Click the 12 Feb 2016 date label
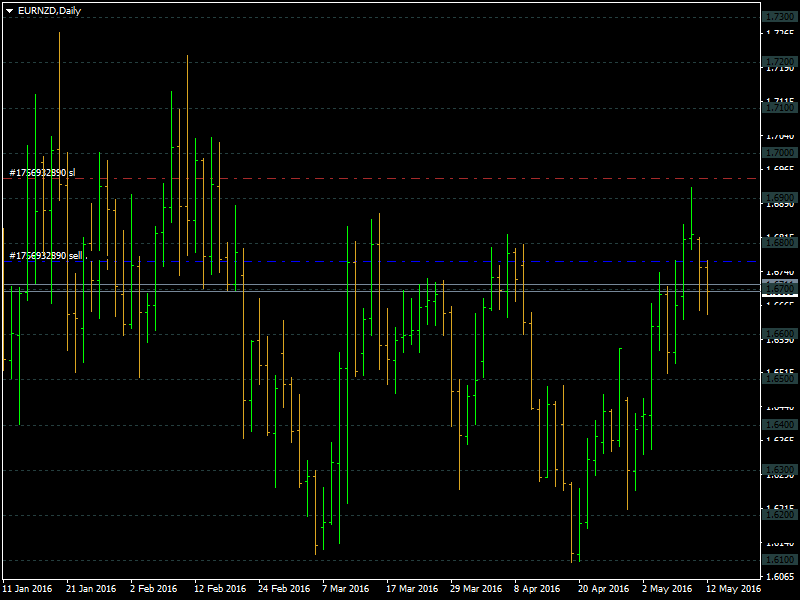800x600 pixels. 220,589
